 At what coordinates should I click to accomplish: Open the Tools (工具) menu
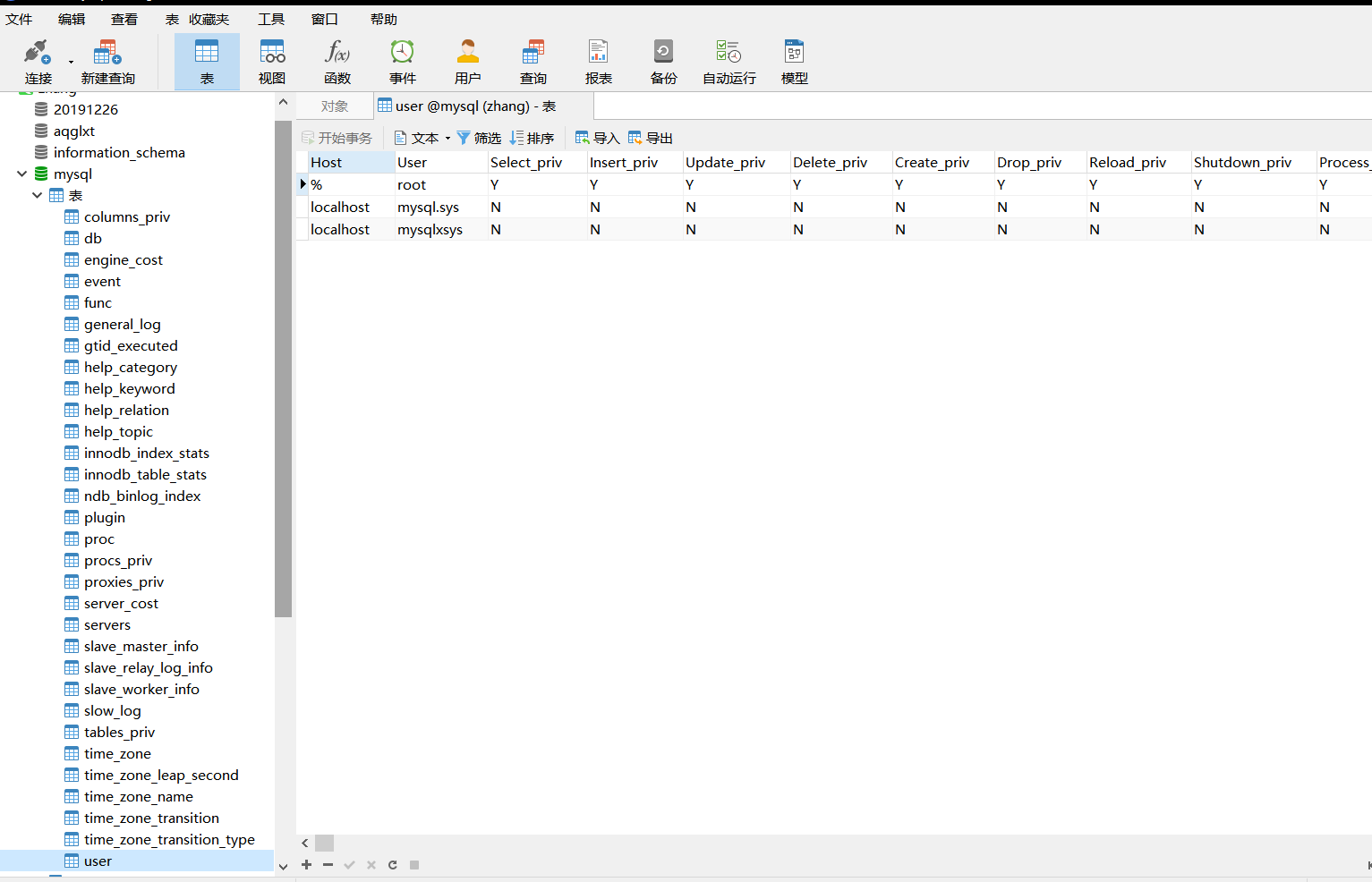pos(271,19)
